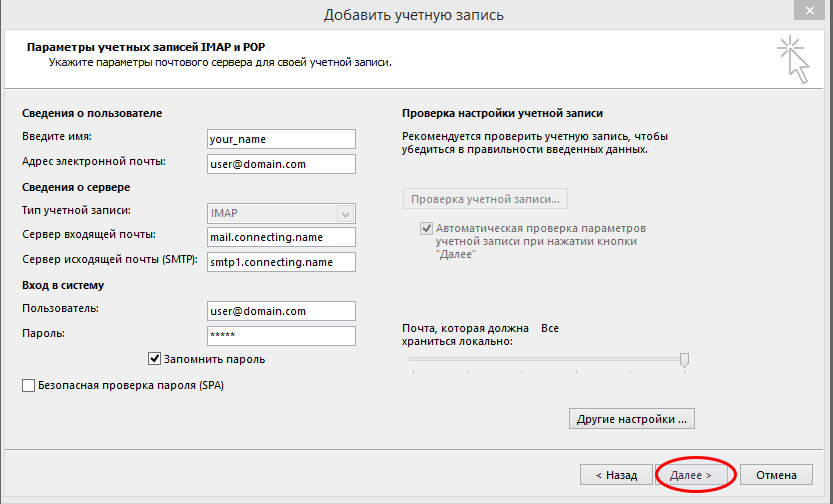Click the mail to keep offline slider handle

pos(684,360)
